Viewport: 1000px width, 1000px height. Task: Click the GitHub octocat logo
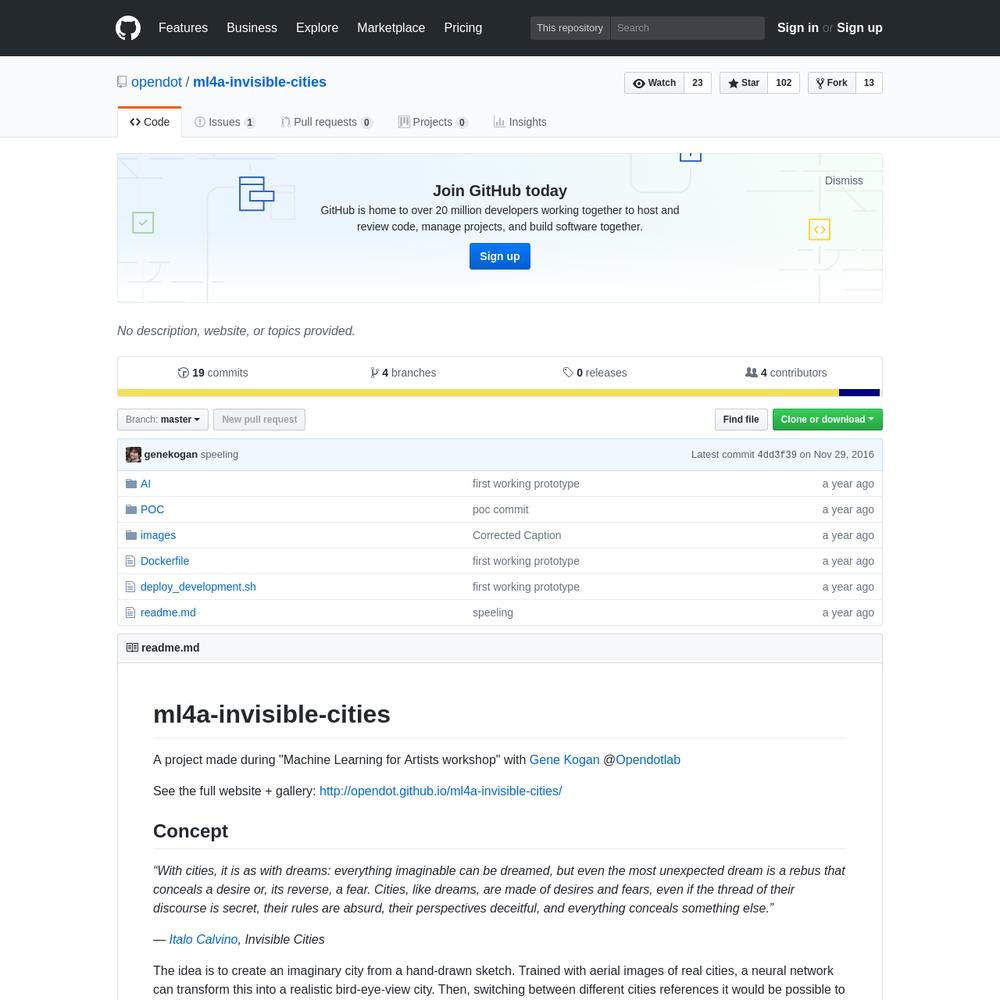128,28
